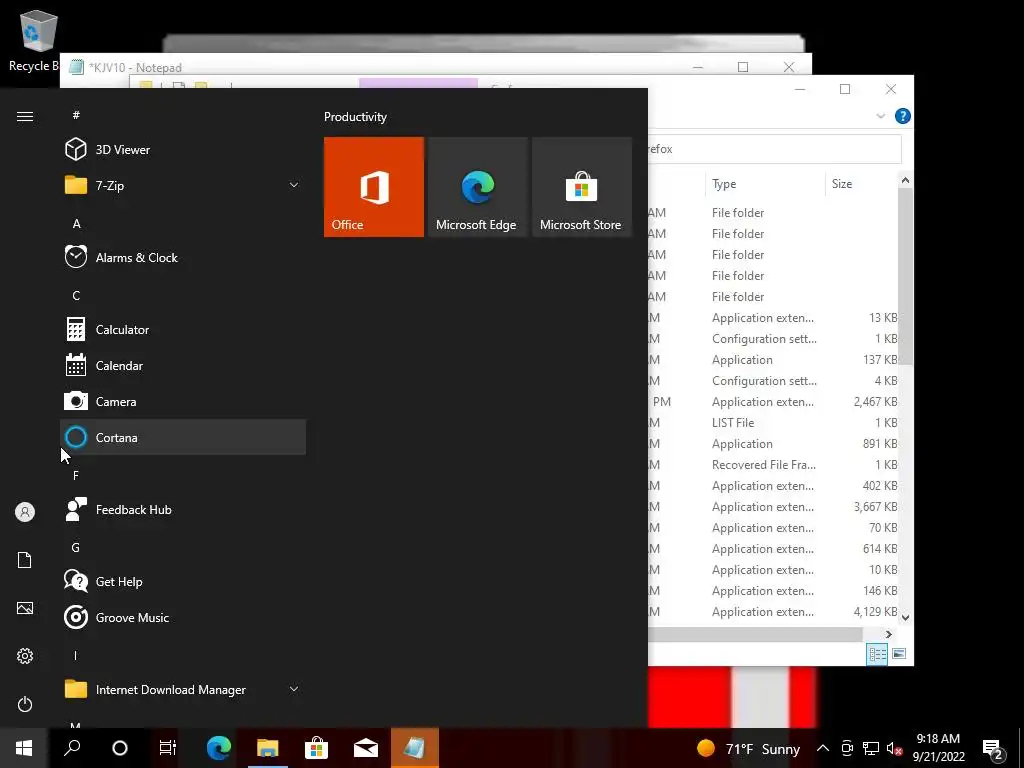Switch to Notepad on the taskbar

415,748
